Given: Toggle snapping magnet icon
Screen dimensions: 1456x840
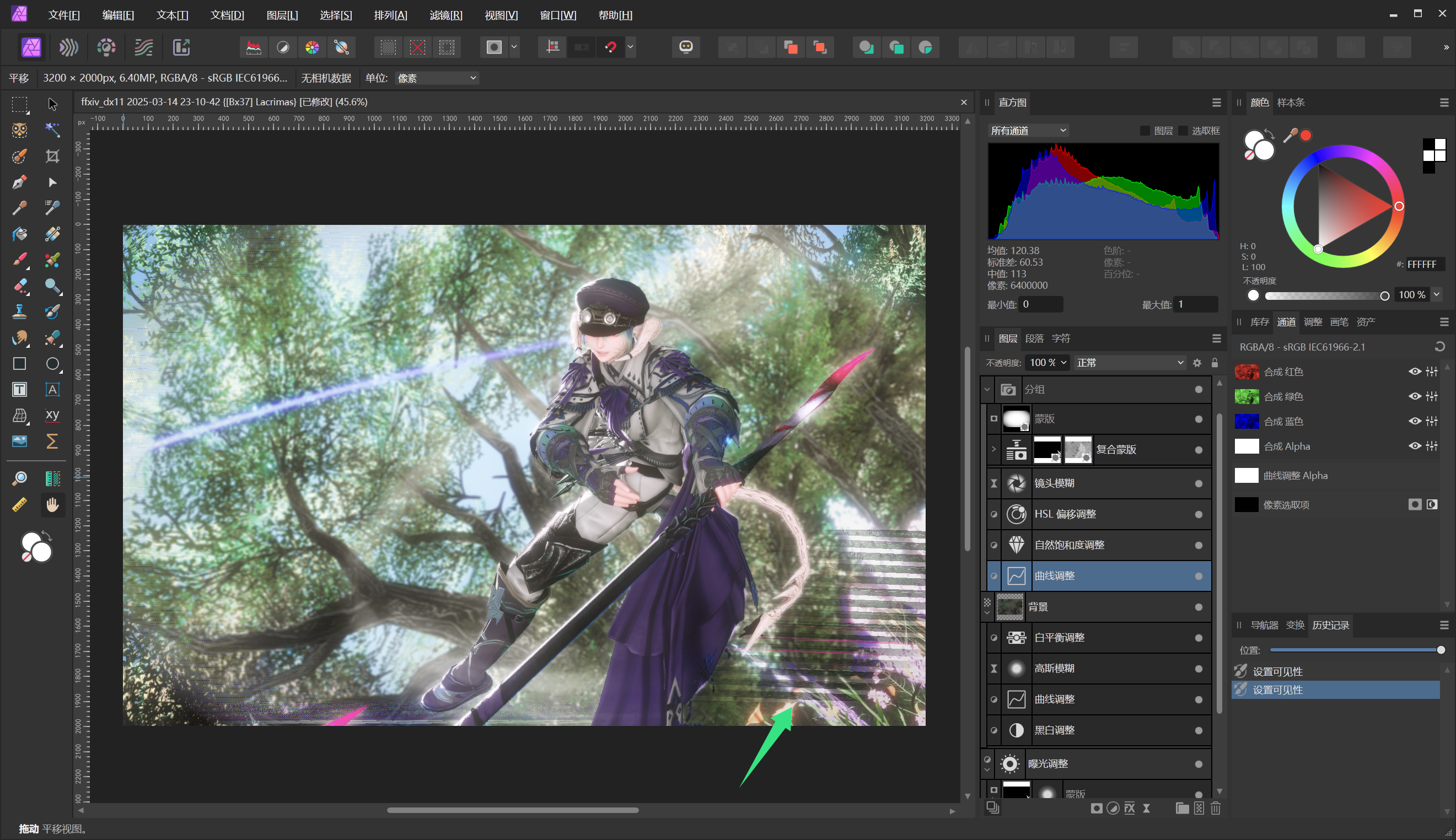Looking at the screenshot, I should tap(611, 47).
